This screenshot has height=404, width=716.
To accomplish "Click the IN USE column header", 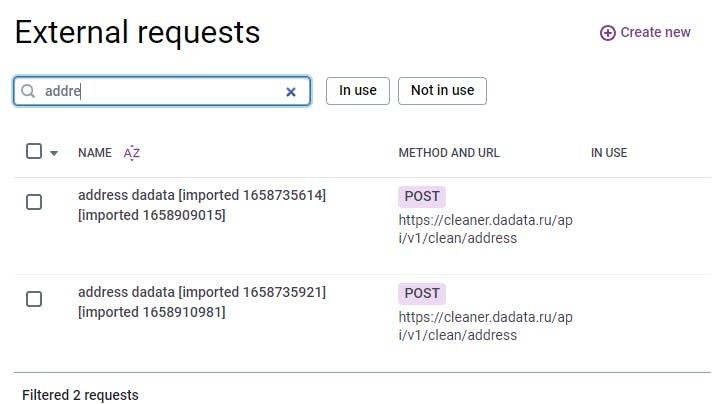I will click(x=609, y=153).
